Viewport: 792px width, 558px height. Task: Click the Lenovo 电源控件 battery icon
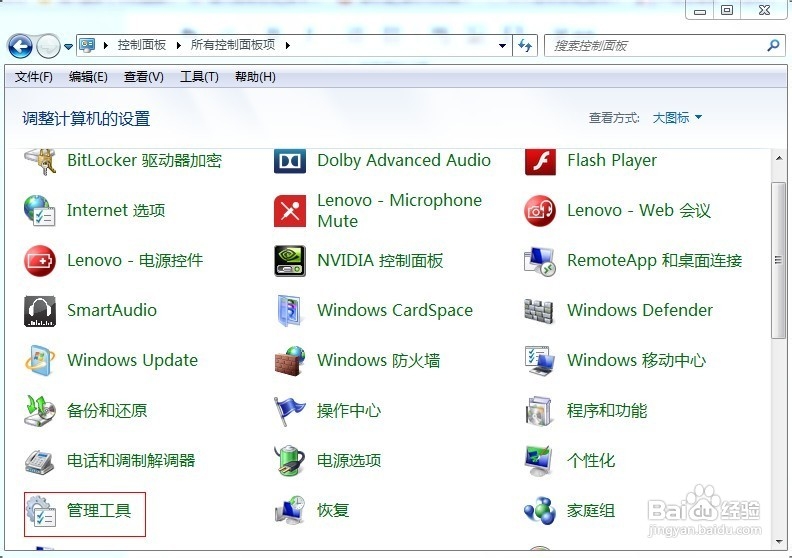coord(40,261)
